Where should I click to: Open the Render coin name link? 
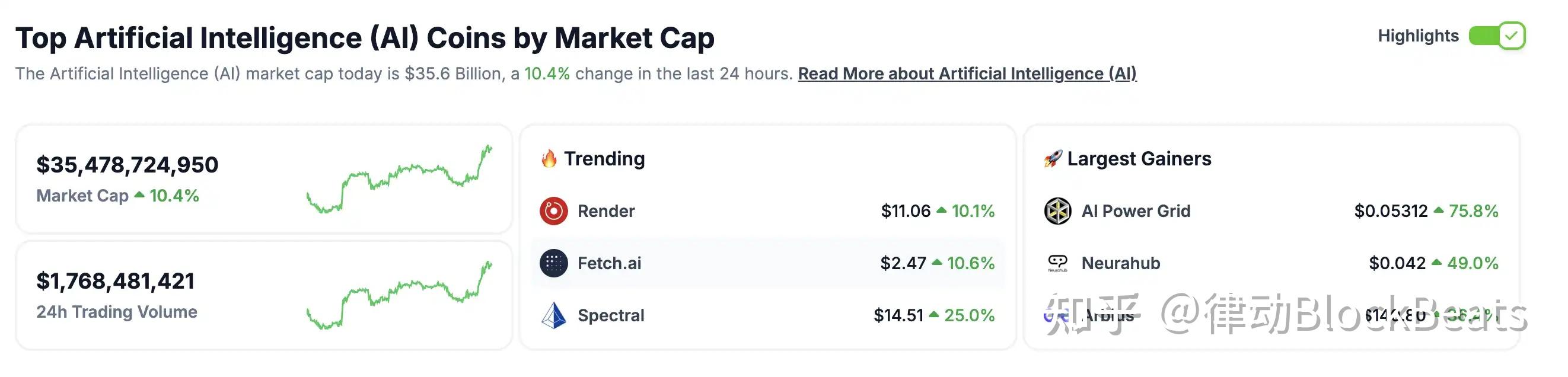[x=605, y=211]
